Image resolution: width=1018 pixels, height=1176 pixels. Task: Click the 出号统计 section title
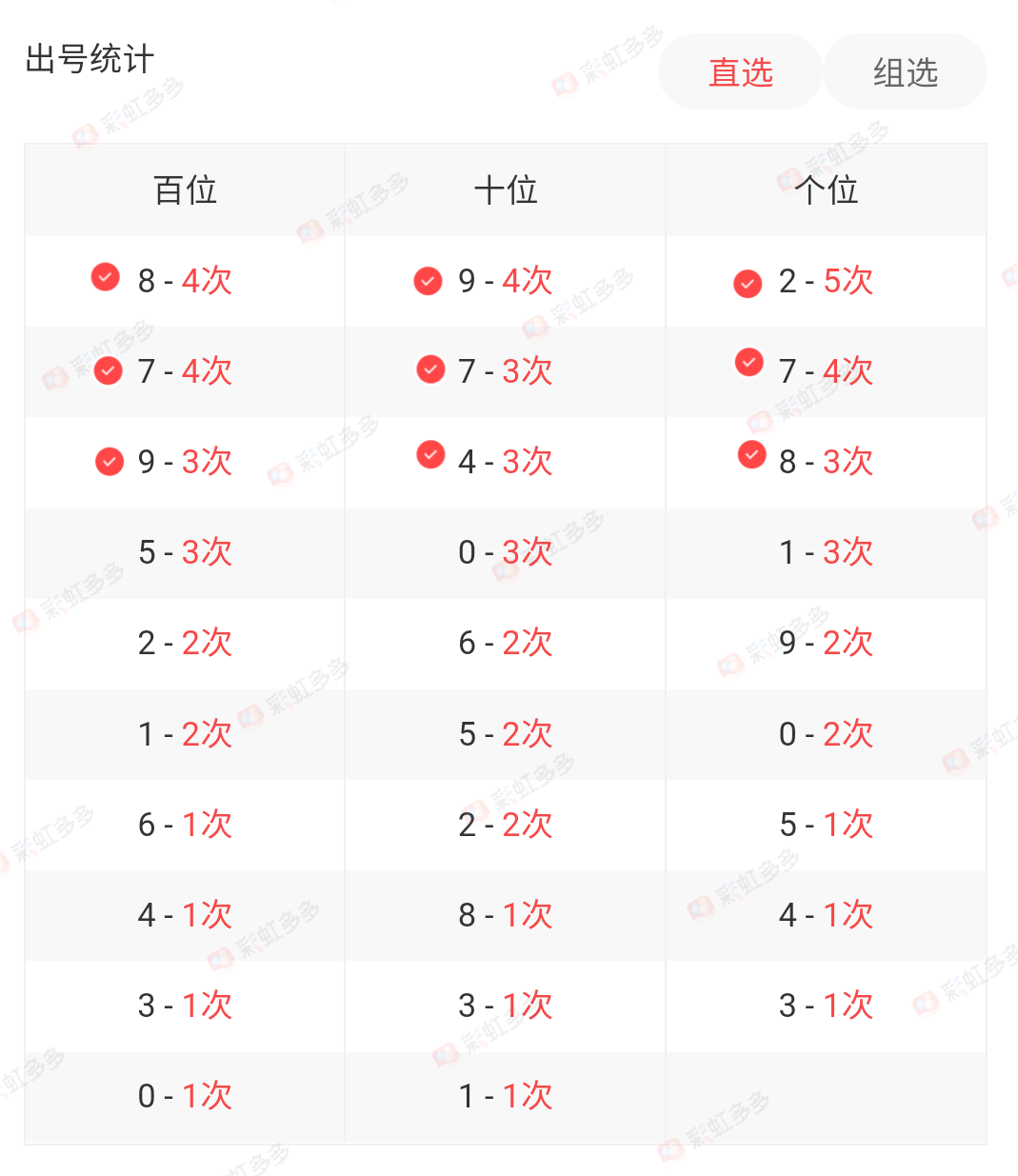(x=90, y=59)
